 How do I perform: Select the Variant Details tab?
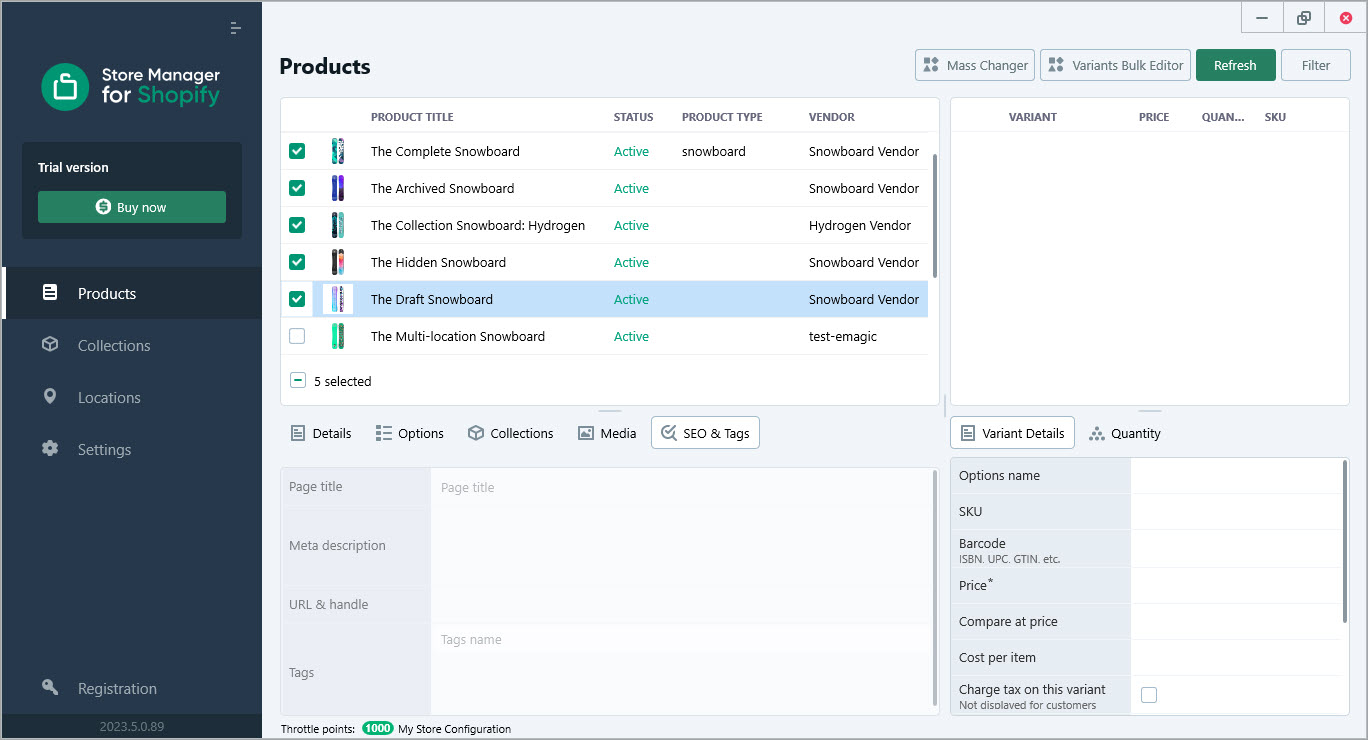[x=1012, y=433]
